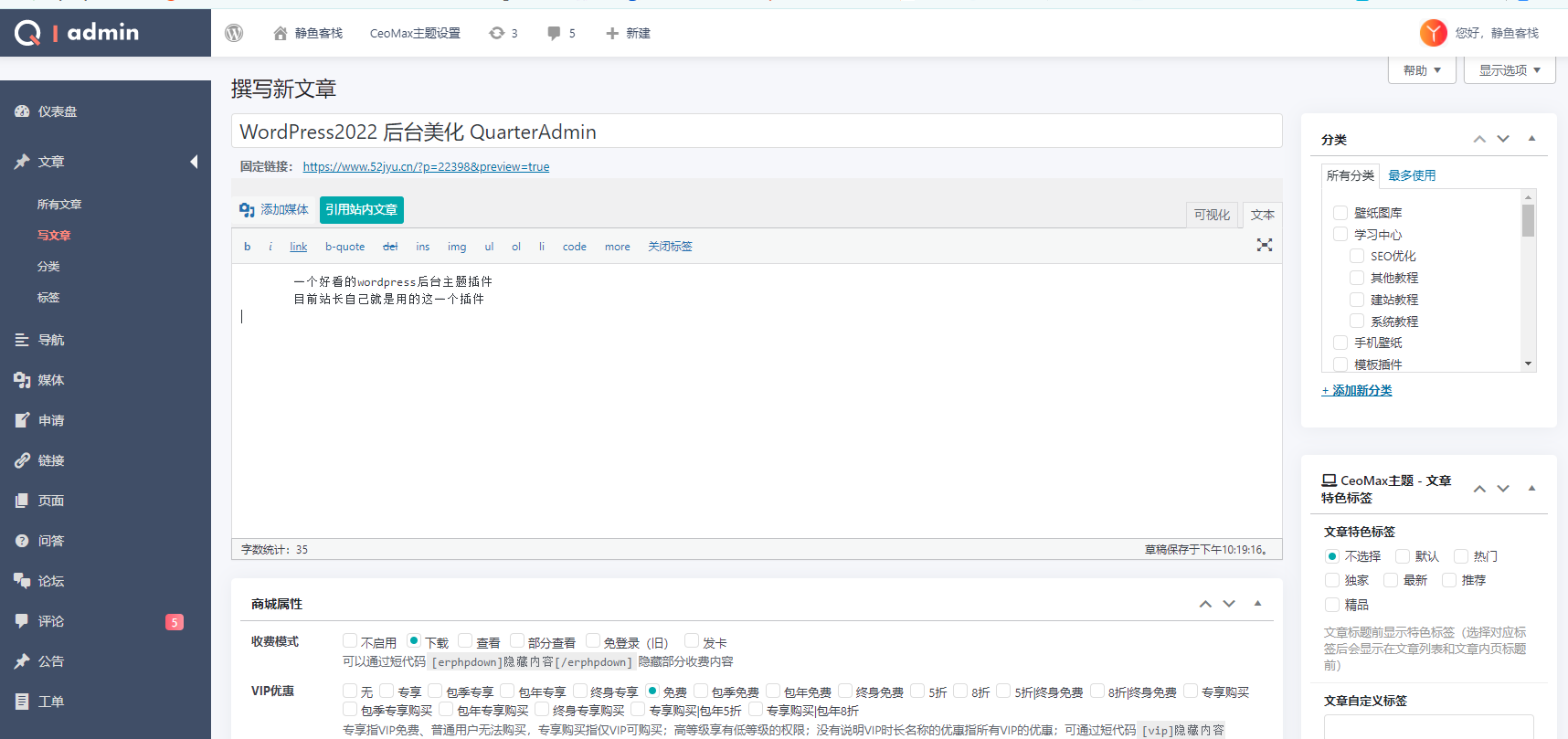
Task: Click the fullscreen editor expand icon
Action: point(1264,245)
